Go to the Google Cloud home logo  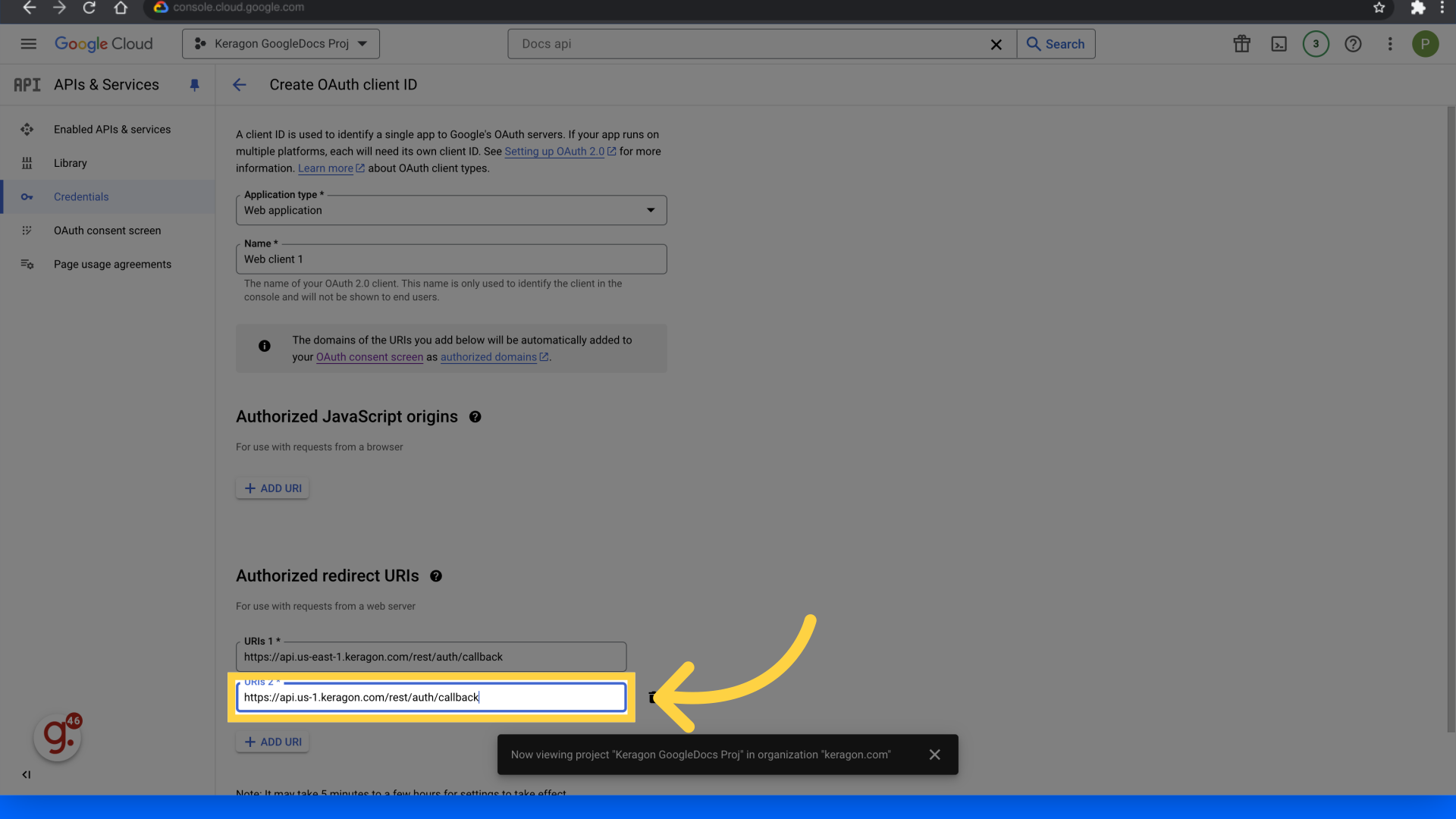[x=104, y=44]
